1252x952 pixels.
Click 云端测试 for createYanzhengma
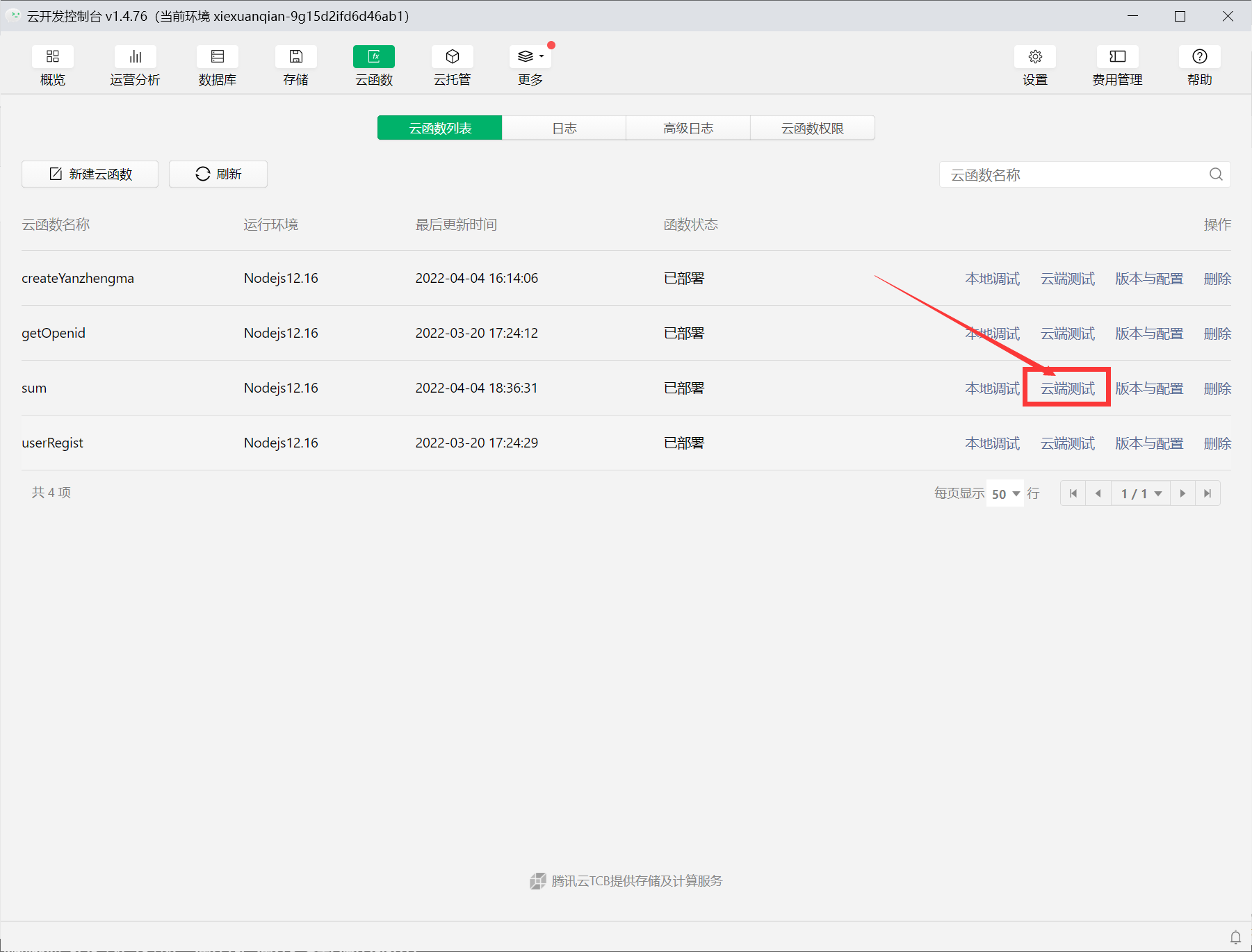pos(1068,279)
